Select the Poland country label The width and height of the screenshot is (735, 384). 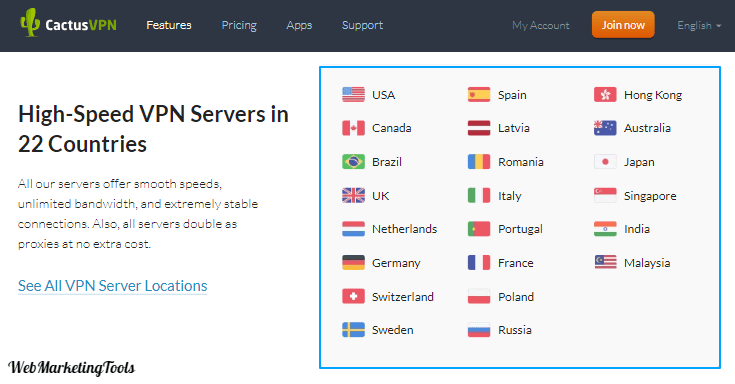[x=516, y=296]
